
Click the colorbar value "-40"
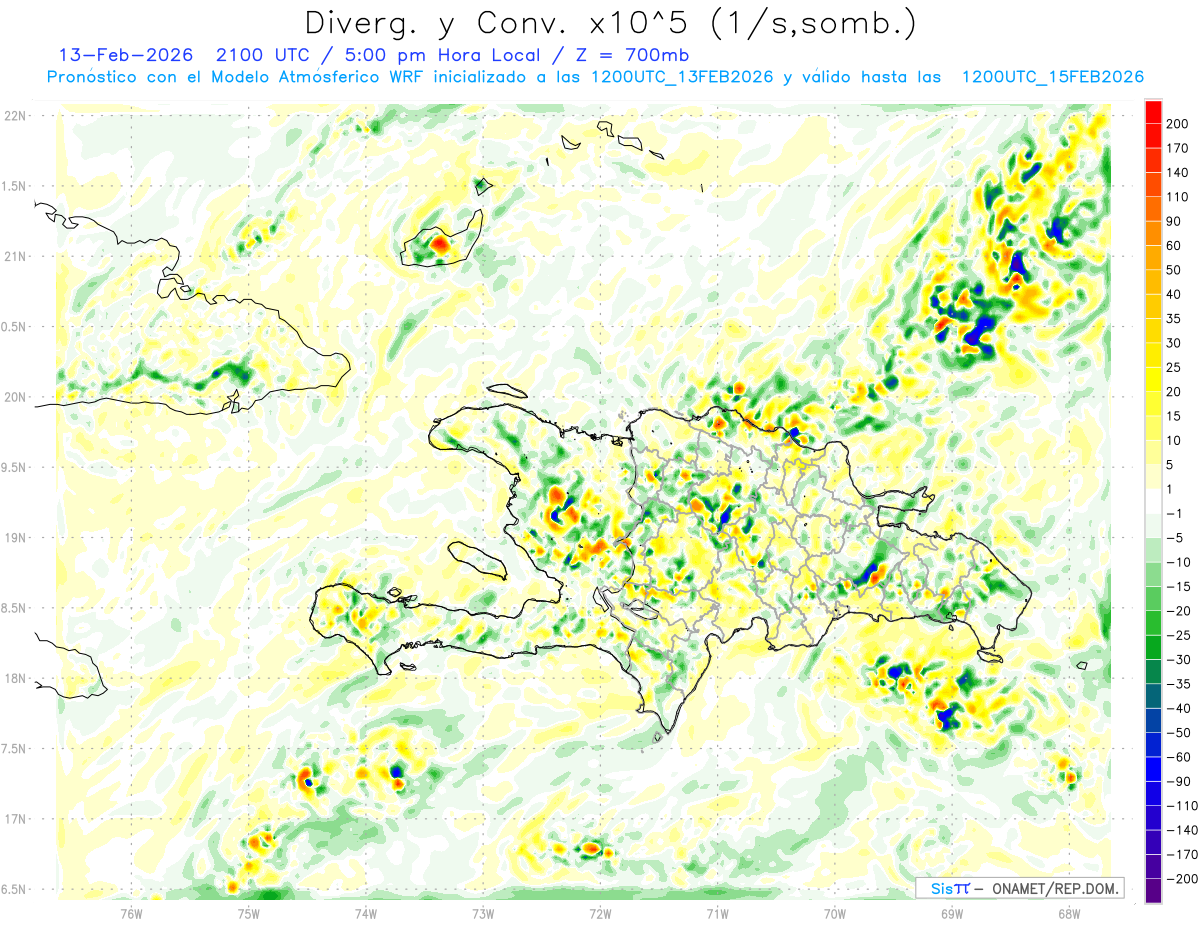(x=1181, y=709)
